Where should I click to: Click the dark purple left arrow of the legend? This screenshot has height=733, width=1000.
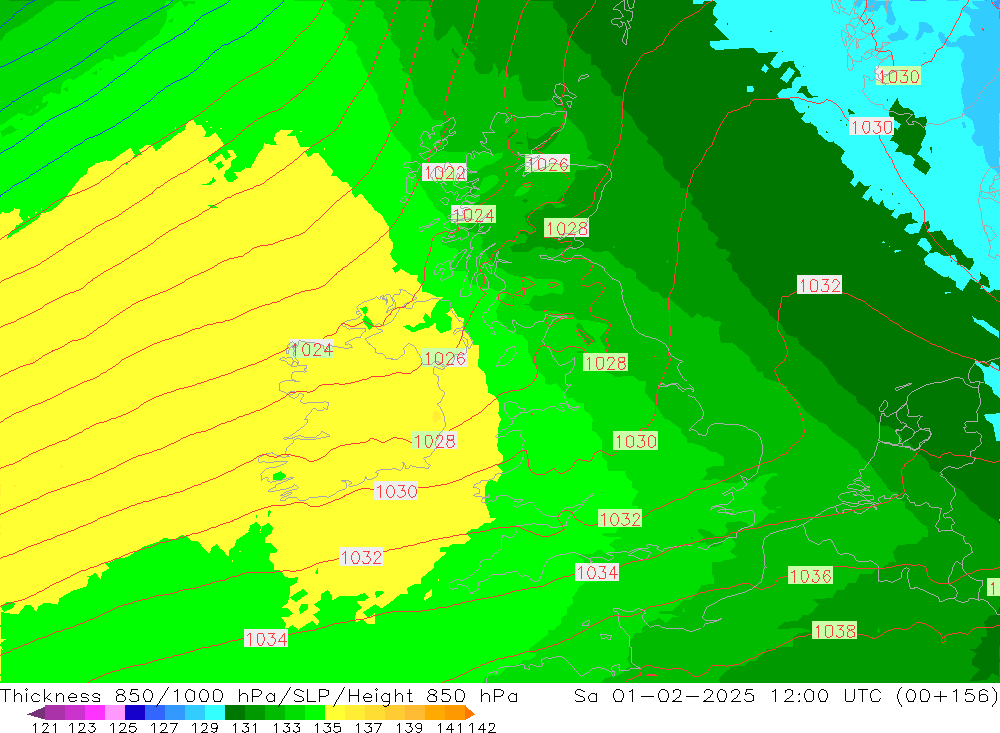36,713
